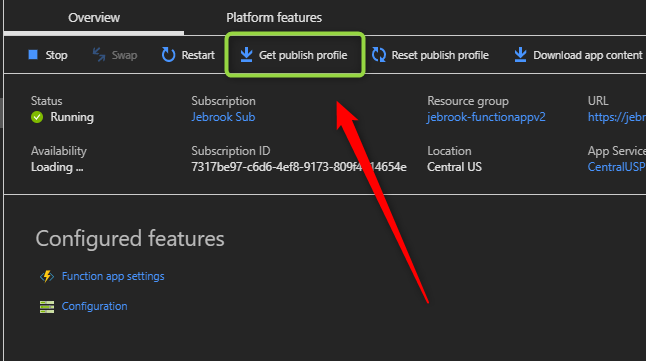Open the Function app settings link
This screenshot has height=361, width=646.
(113, 276)
